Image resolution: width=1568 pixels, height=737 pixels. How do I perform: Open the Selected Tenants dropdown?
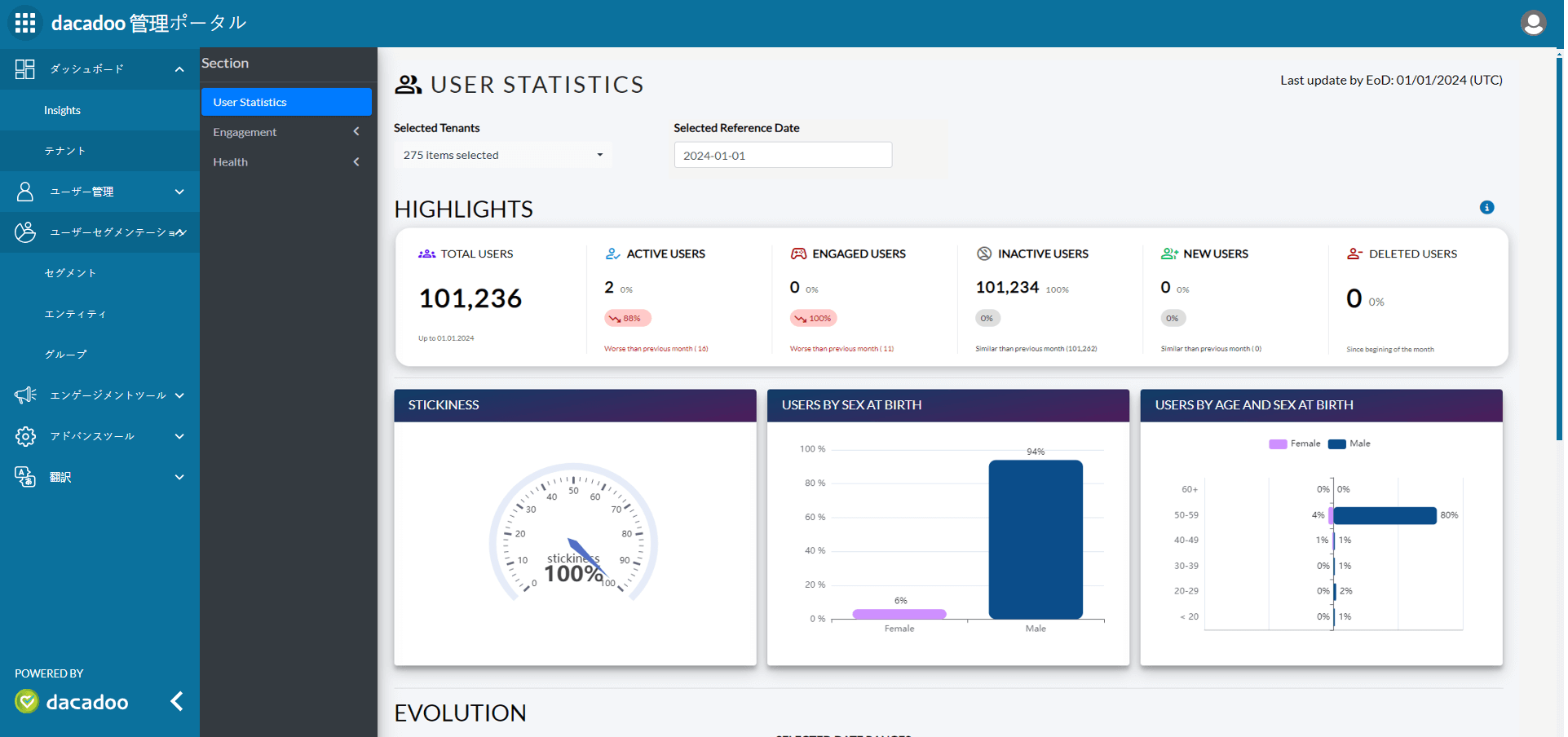pos(503,155)
